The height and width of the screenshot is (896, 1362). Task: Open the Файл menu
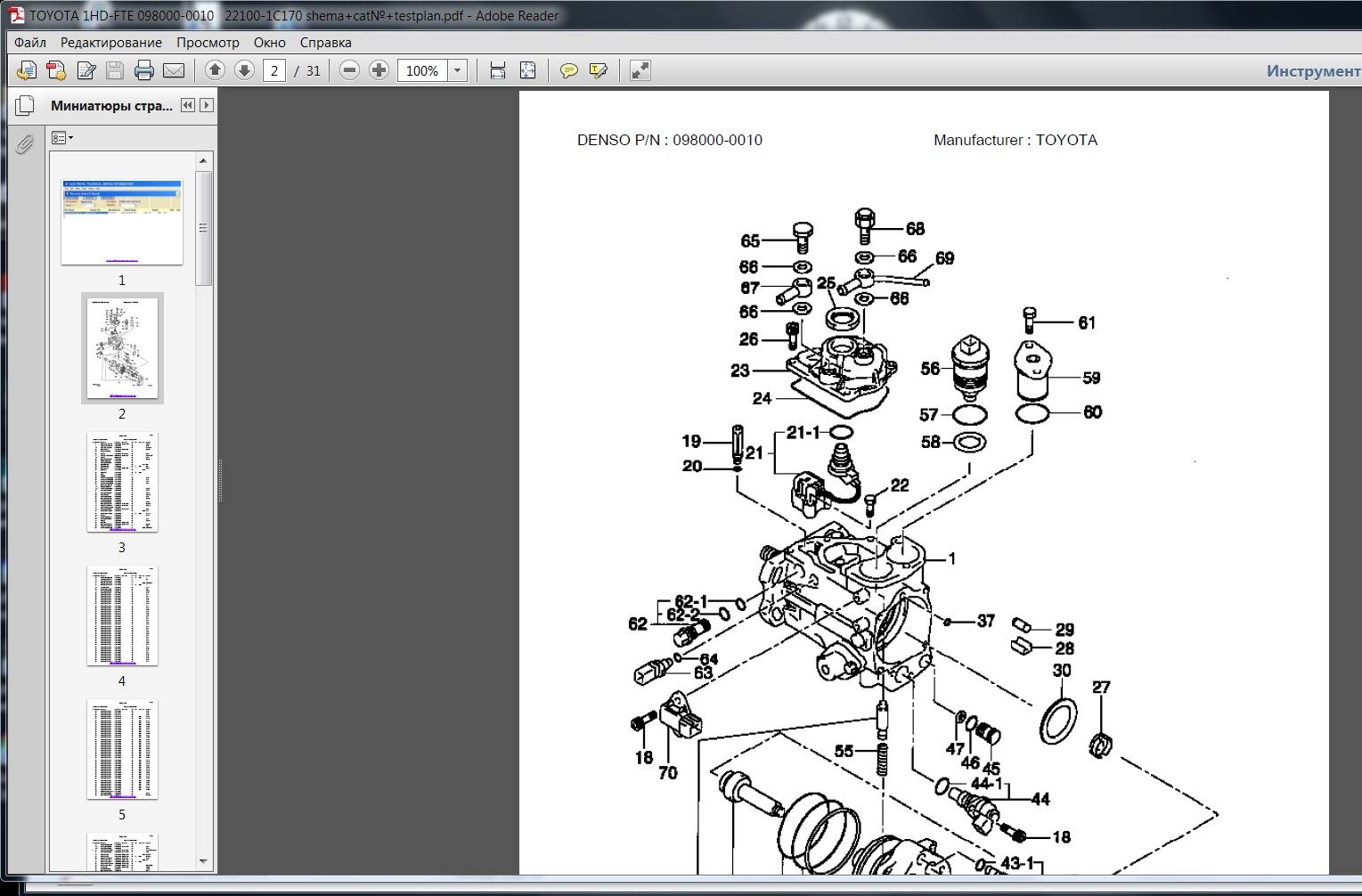click(30, 42)
